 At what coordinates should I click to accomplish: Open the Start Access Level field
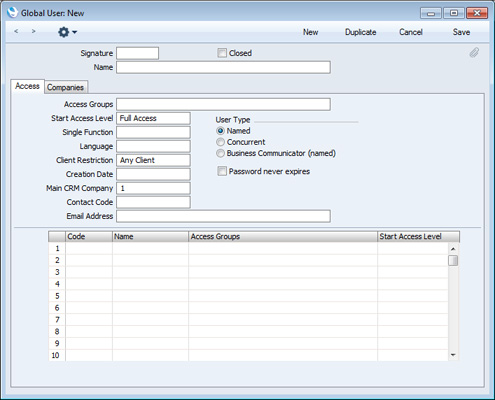click(153, 118)
